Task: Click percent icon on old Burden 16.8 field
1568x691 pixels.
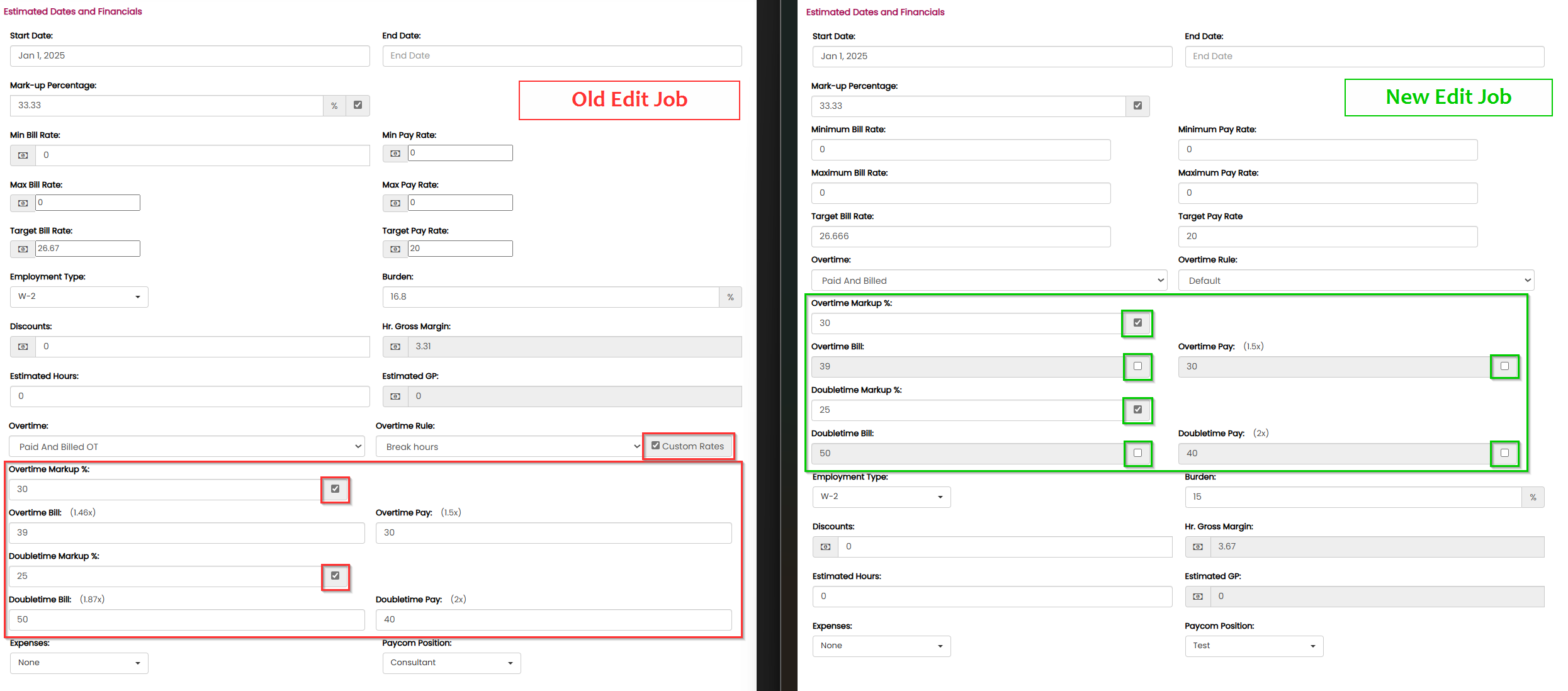Action: [730, 297]
